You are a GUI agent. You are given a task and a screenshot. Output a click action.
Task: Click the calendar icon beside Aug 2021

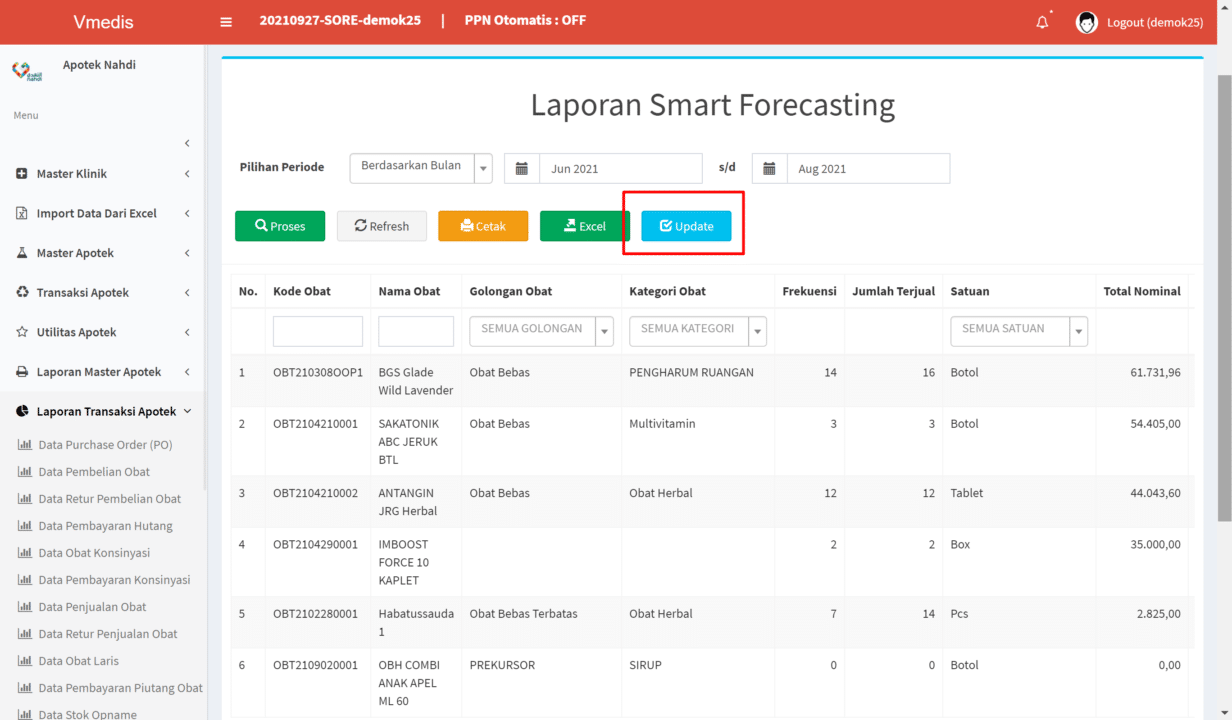coord(770,169)
